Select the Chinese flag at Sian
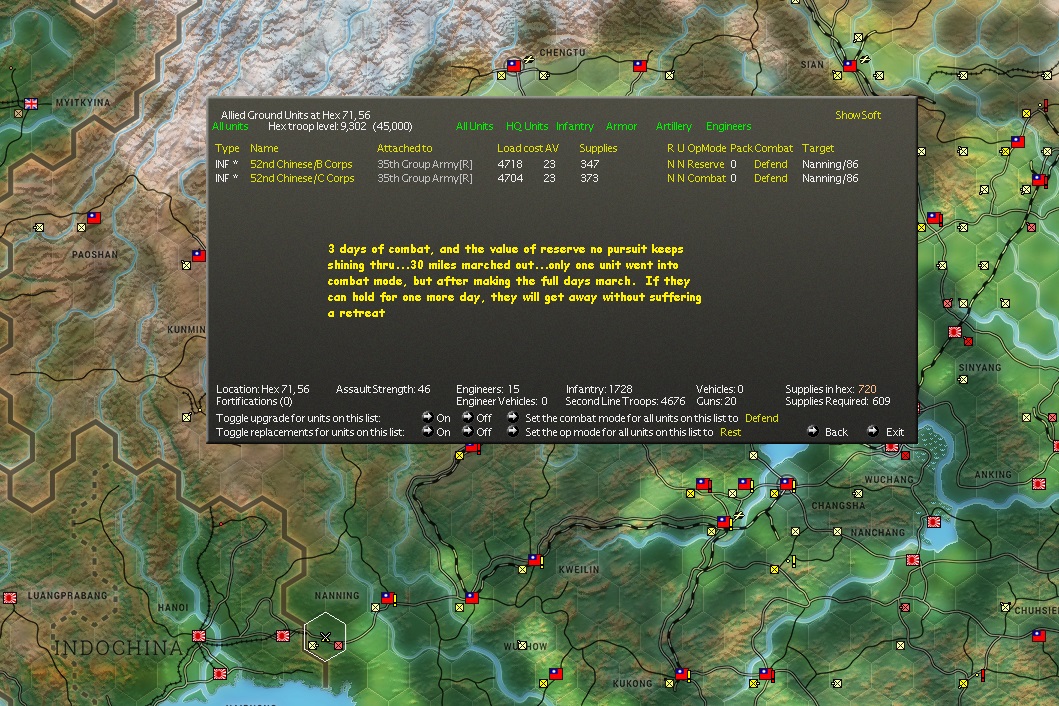The width and height of the screenshot is (1059, 706). 850,66
